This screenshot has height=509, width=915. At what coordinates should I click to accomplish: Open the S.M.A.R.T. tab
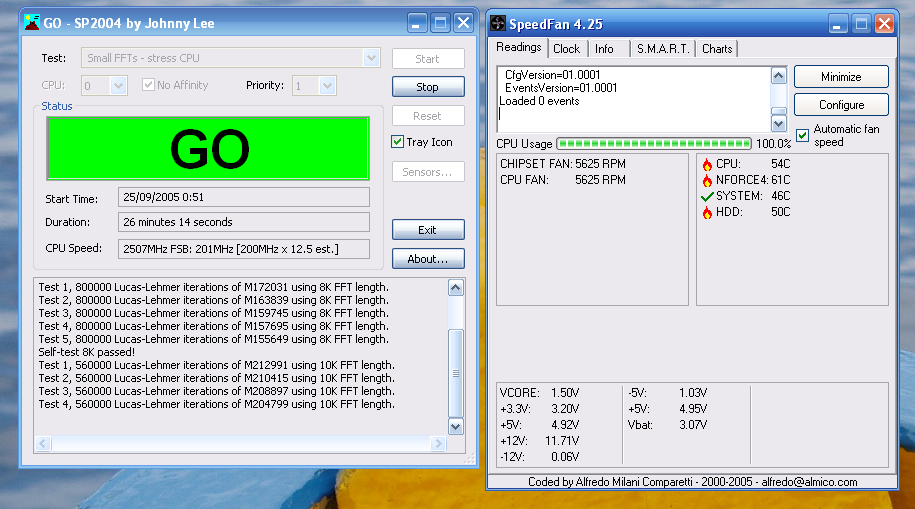pos(663,49)
